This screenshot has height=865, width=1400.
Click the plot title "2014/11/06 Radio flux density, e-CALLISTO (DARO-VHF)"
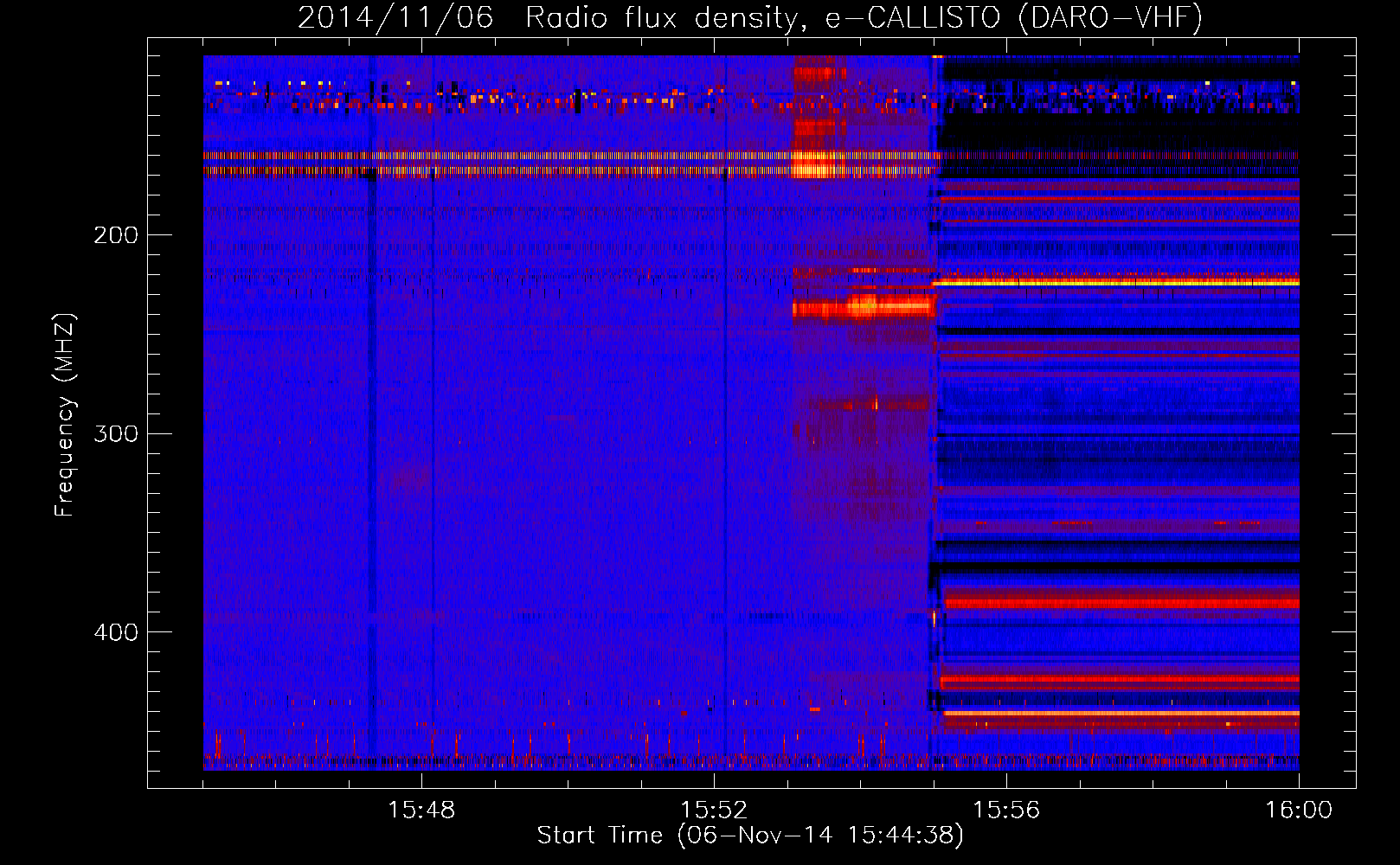point(750,17)
